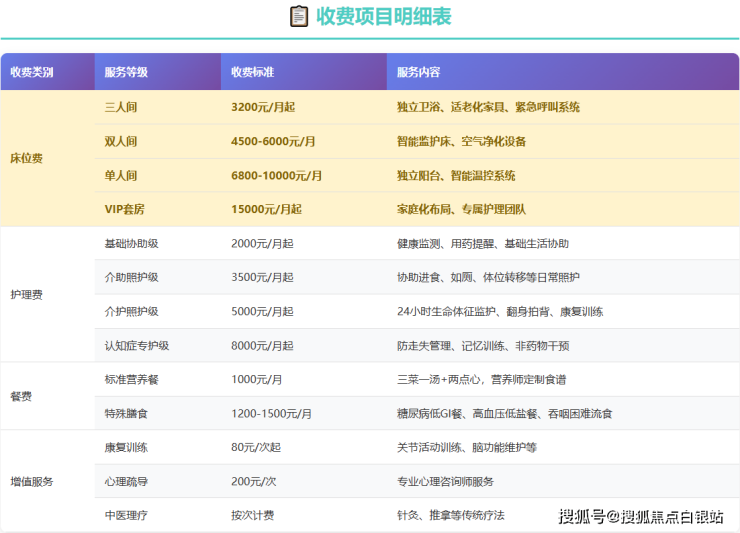Select the 收费类别 column header
Viewport: 740px width, 533px height.
pyautogui.click(x=32, y=72)
